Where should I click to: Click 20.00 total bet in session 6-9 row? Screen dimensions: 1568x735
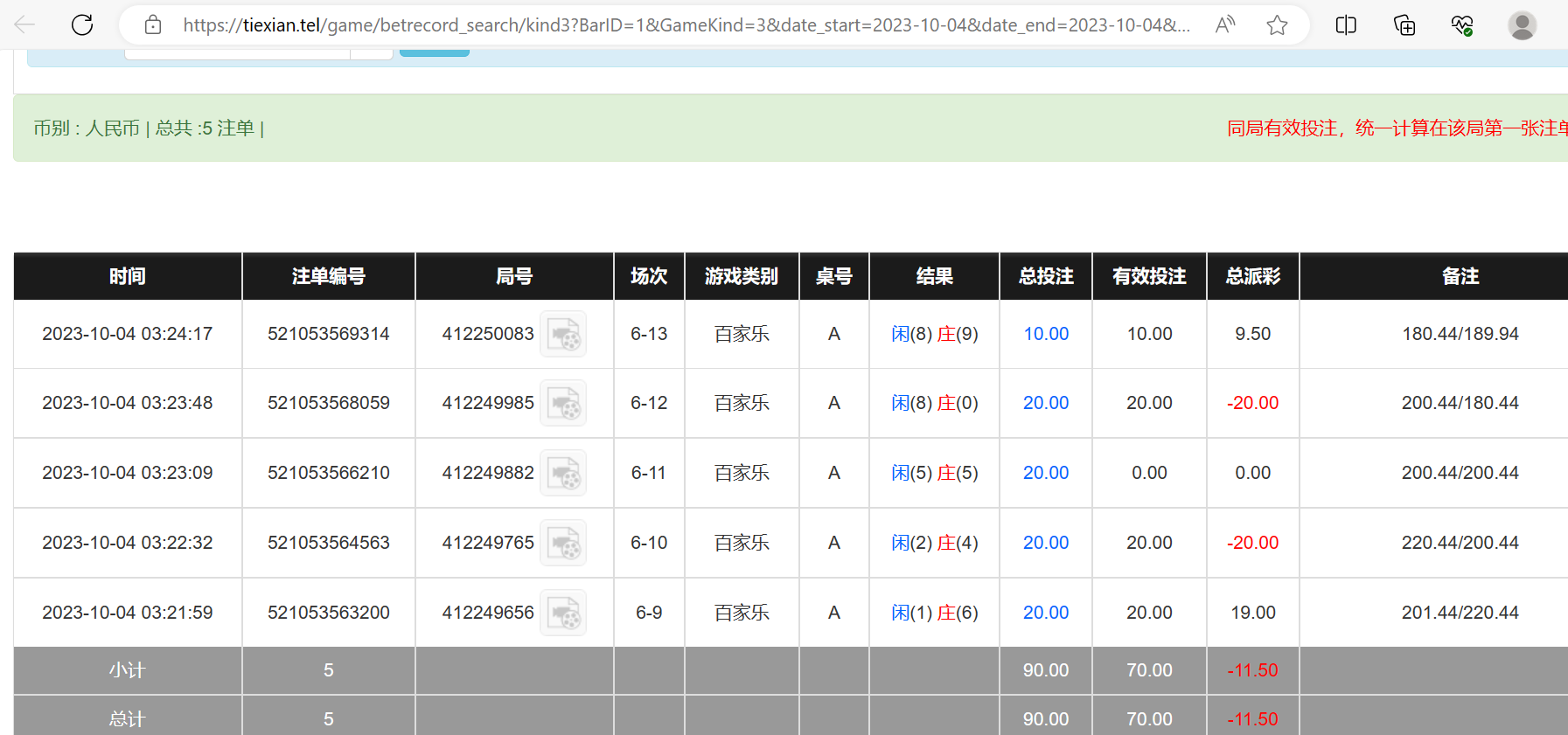(x=1046, y=613)
